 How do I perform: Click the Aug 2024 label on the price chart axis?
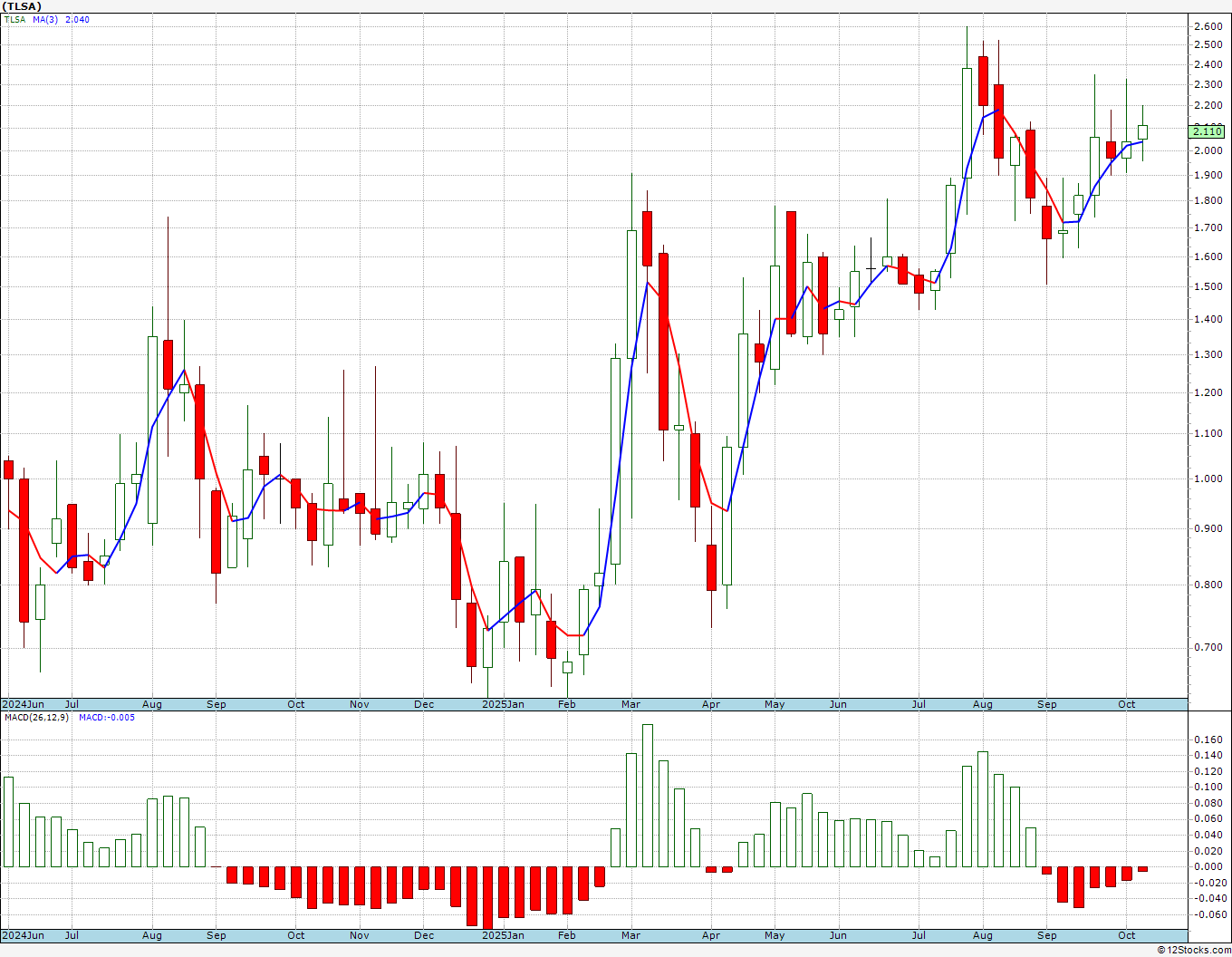pos(152,704)
